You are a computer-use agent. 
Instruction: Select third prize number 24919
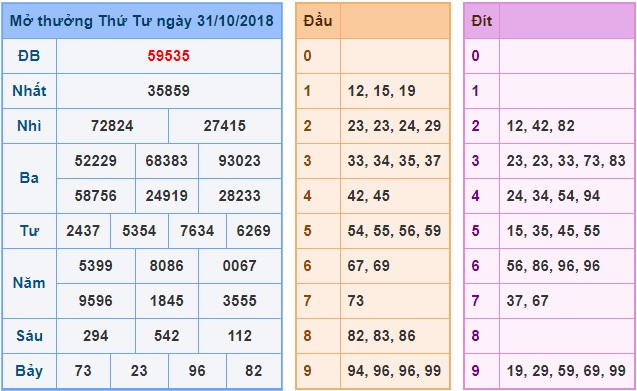click(167, 196)
